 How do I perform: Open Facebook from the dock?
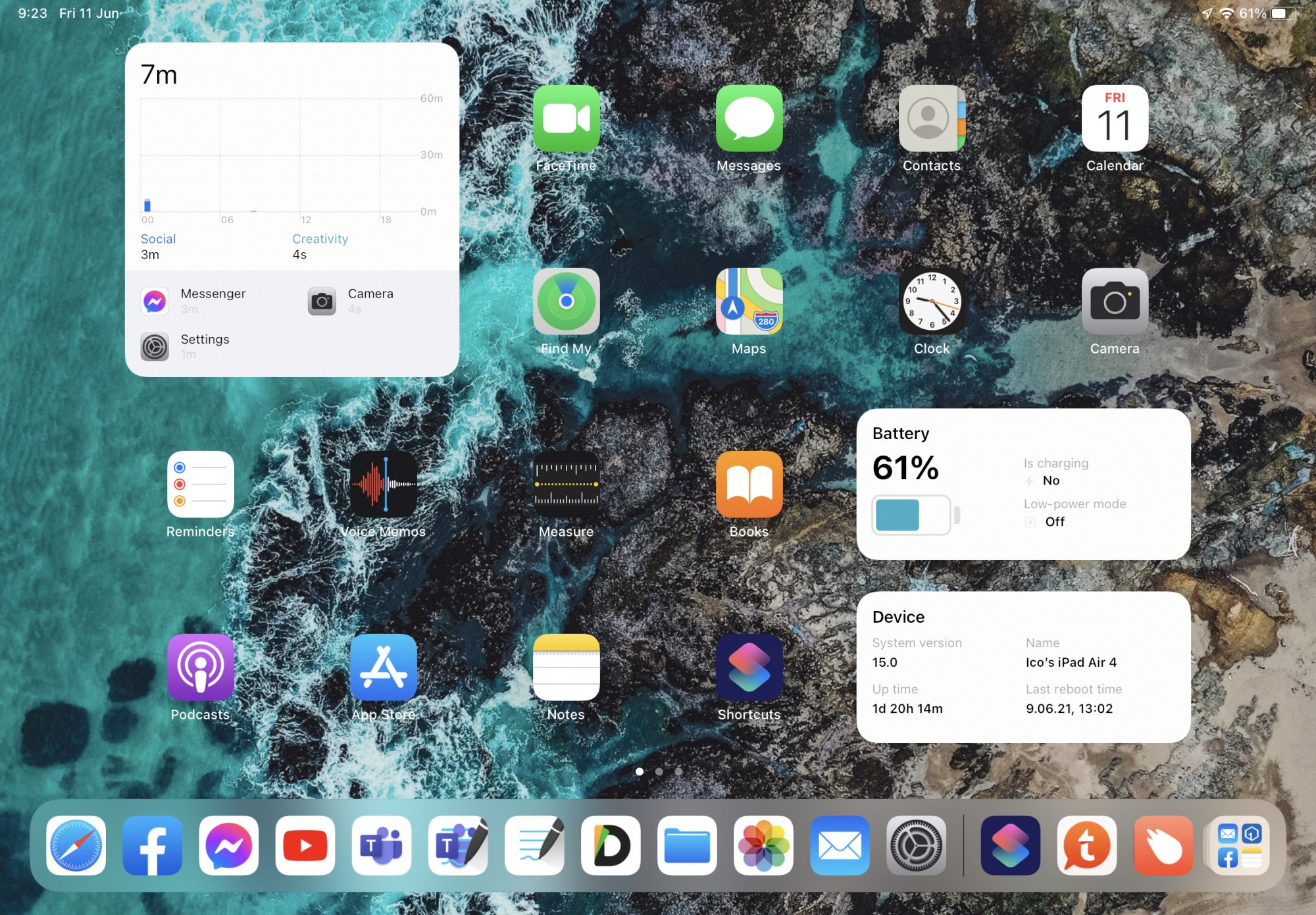tap(152, 846)
